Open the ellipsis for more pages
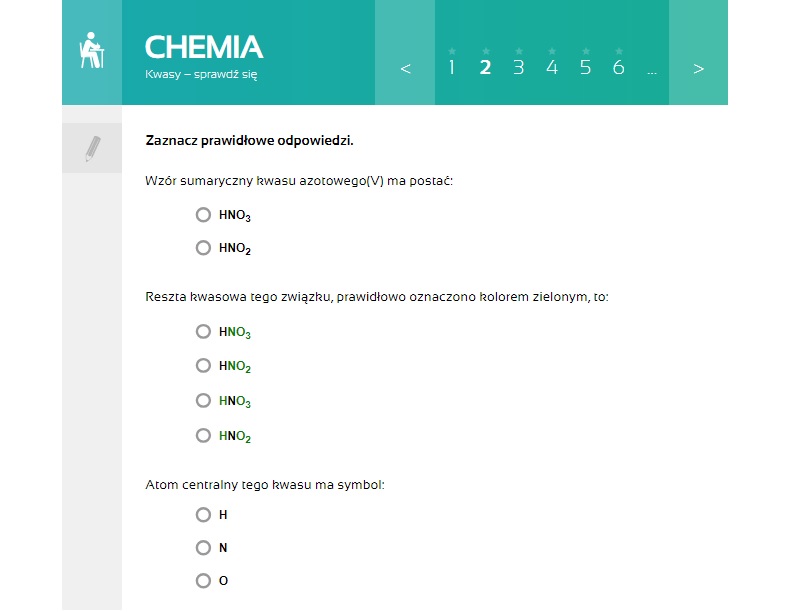The height and width of the screenshot is (612, 800). tap(652, 69)
